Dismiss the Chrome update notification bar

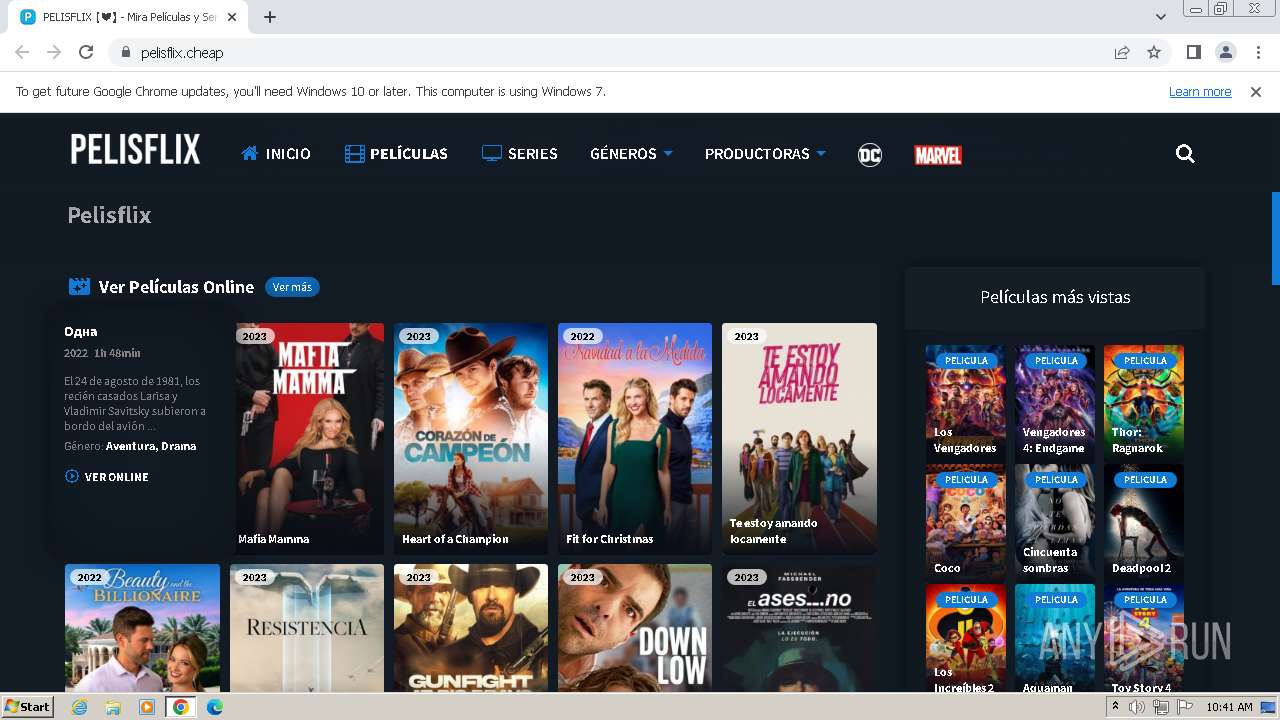tap(1256, 92)
